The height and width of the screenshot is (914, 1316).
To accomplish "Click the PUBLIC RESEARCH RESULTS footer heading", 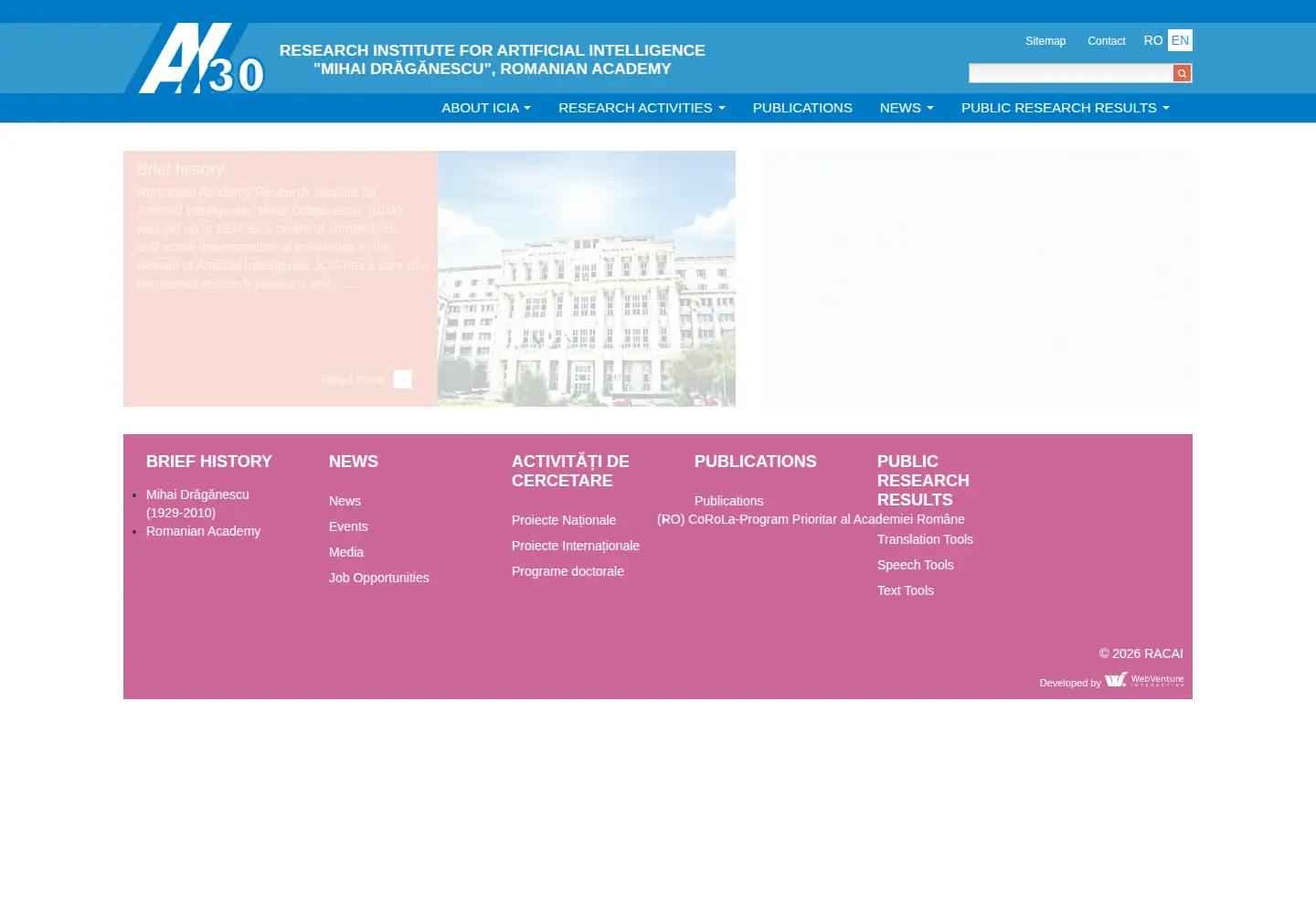I will coord(923,481).
